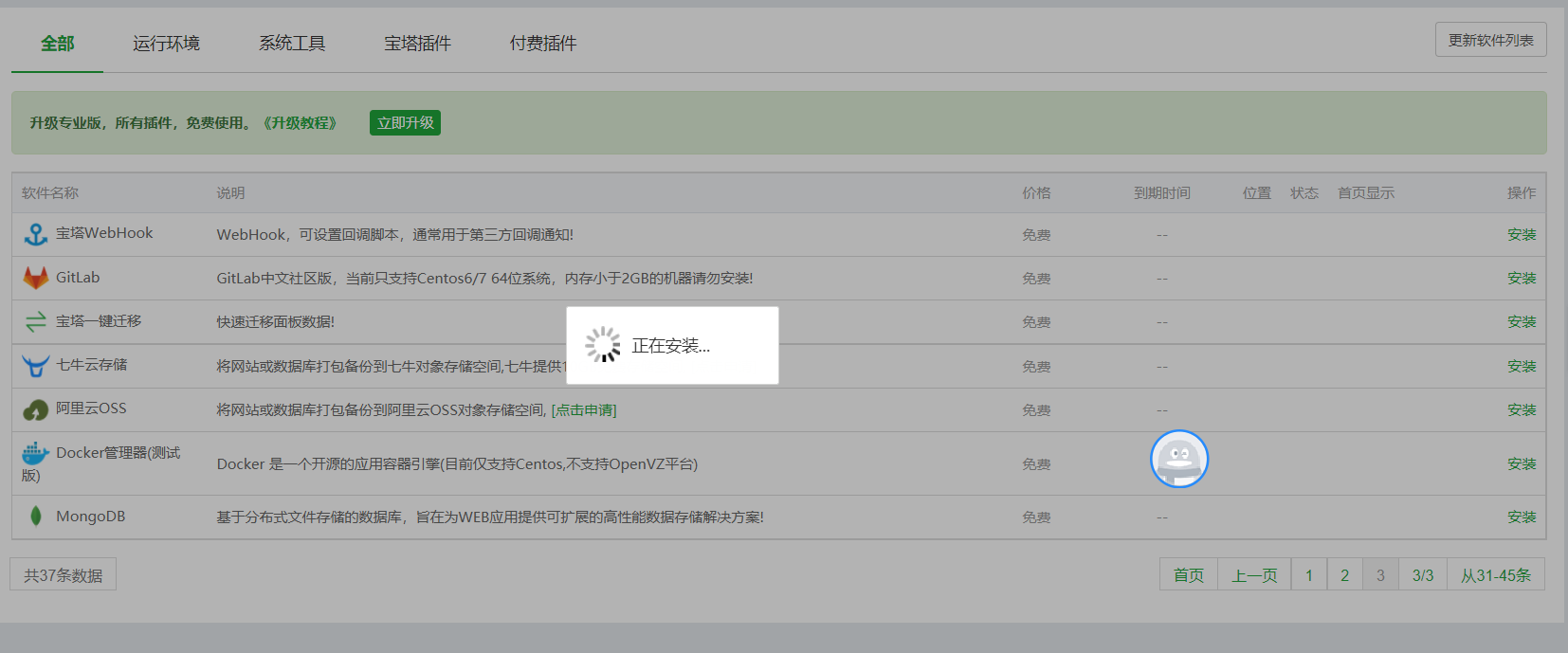Open the 系统工具 tab
Image resolution: width=1568 pixels, height=653 pixels.
click(292, 44)
